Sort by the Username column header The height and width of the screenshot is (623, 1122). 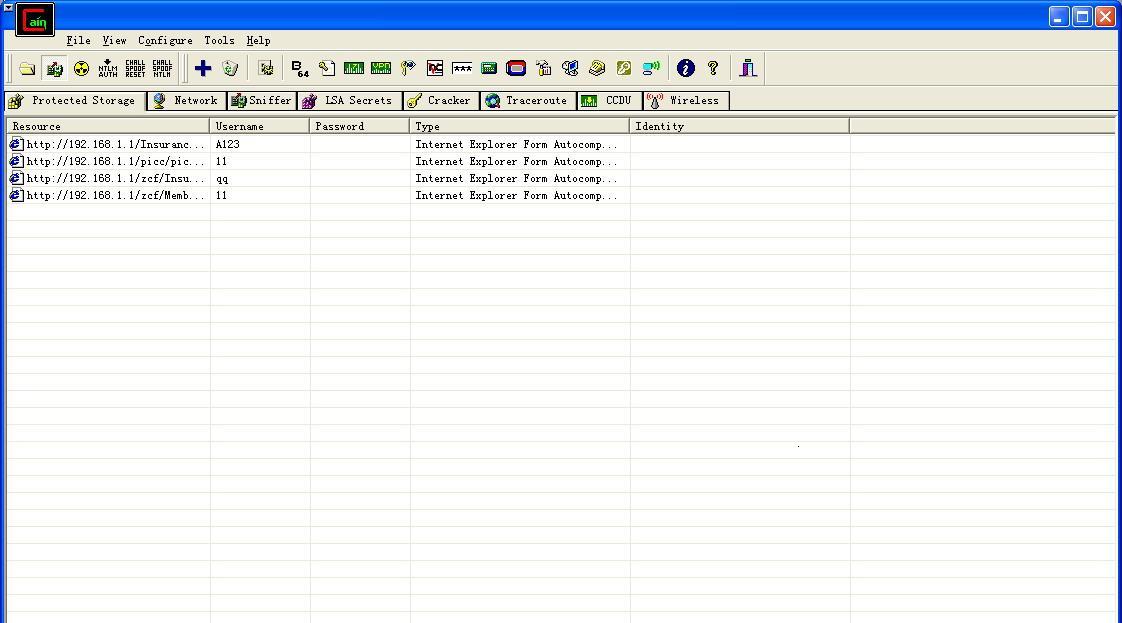coord(259,126)
